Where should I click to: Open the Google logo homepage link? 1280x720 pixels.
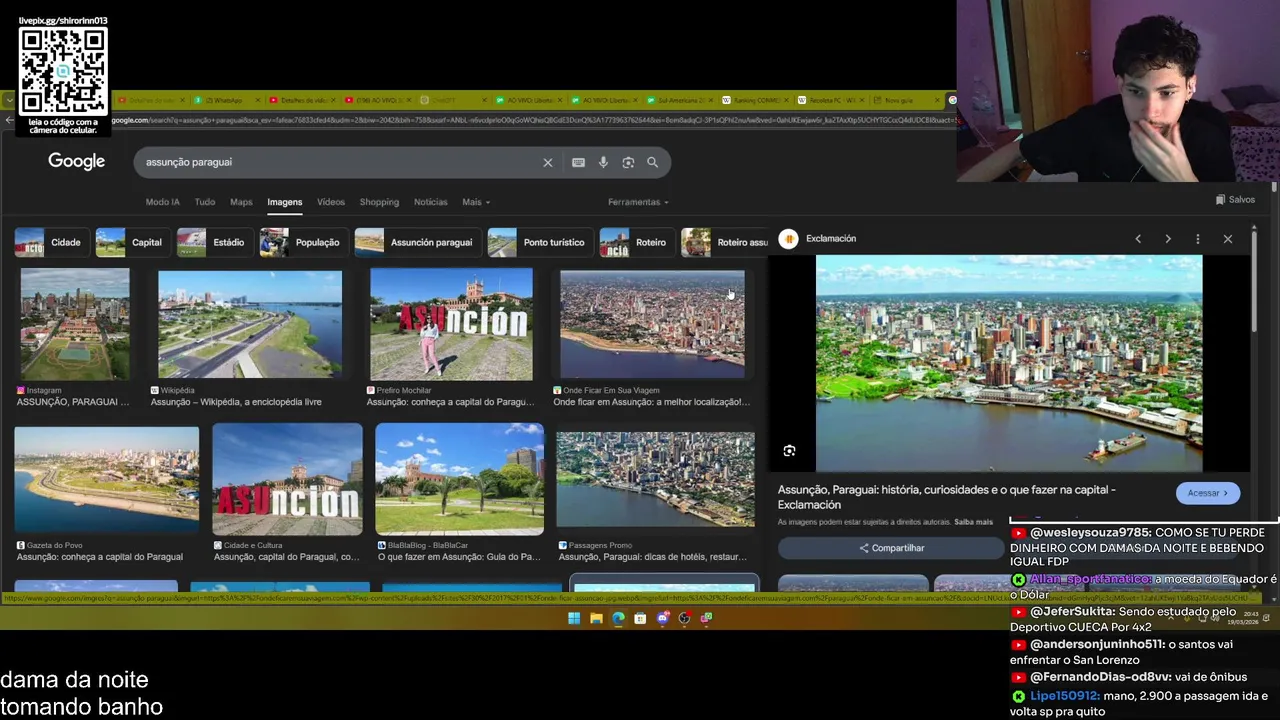76,161
